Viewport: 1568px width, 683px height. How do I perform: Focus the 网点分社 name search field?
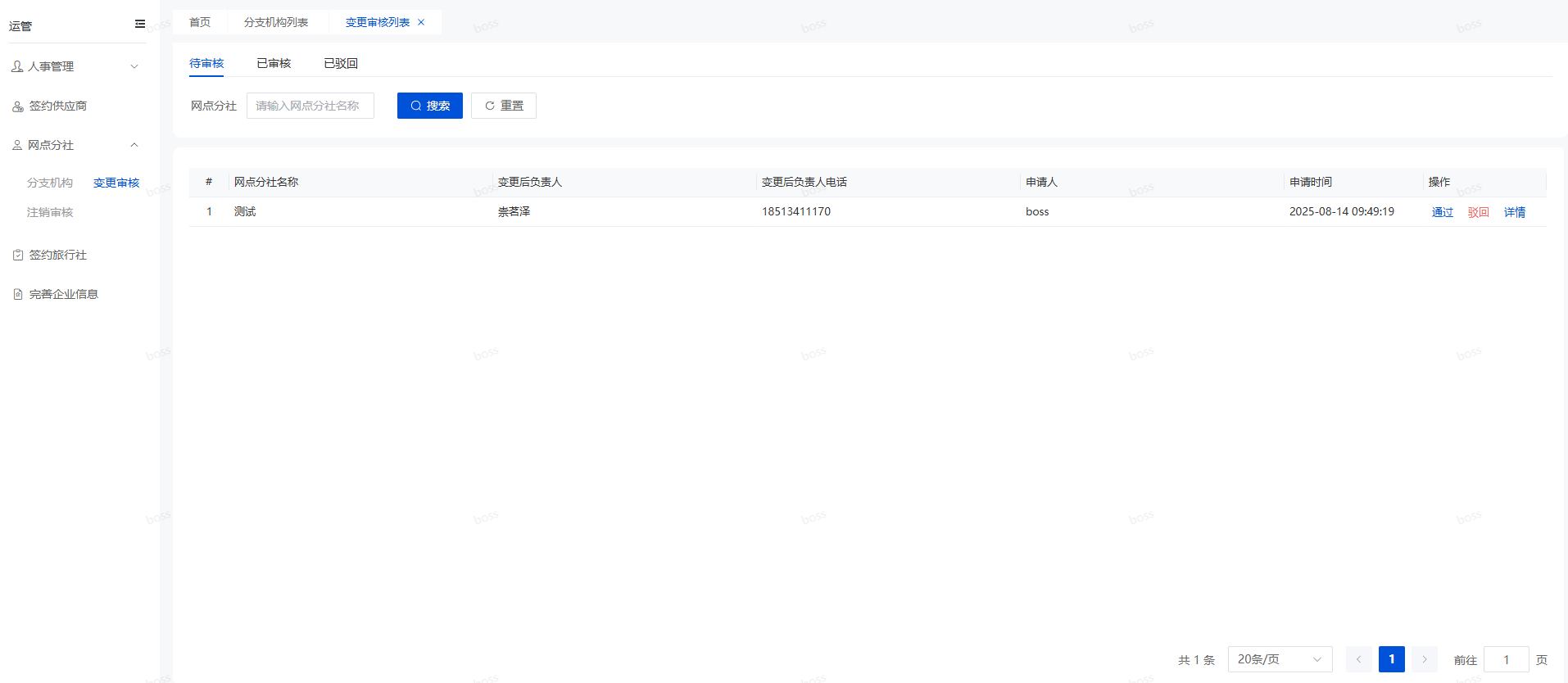pos(310,106)
